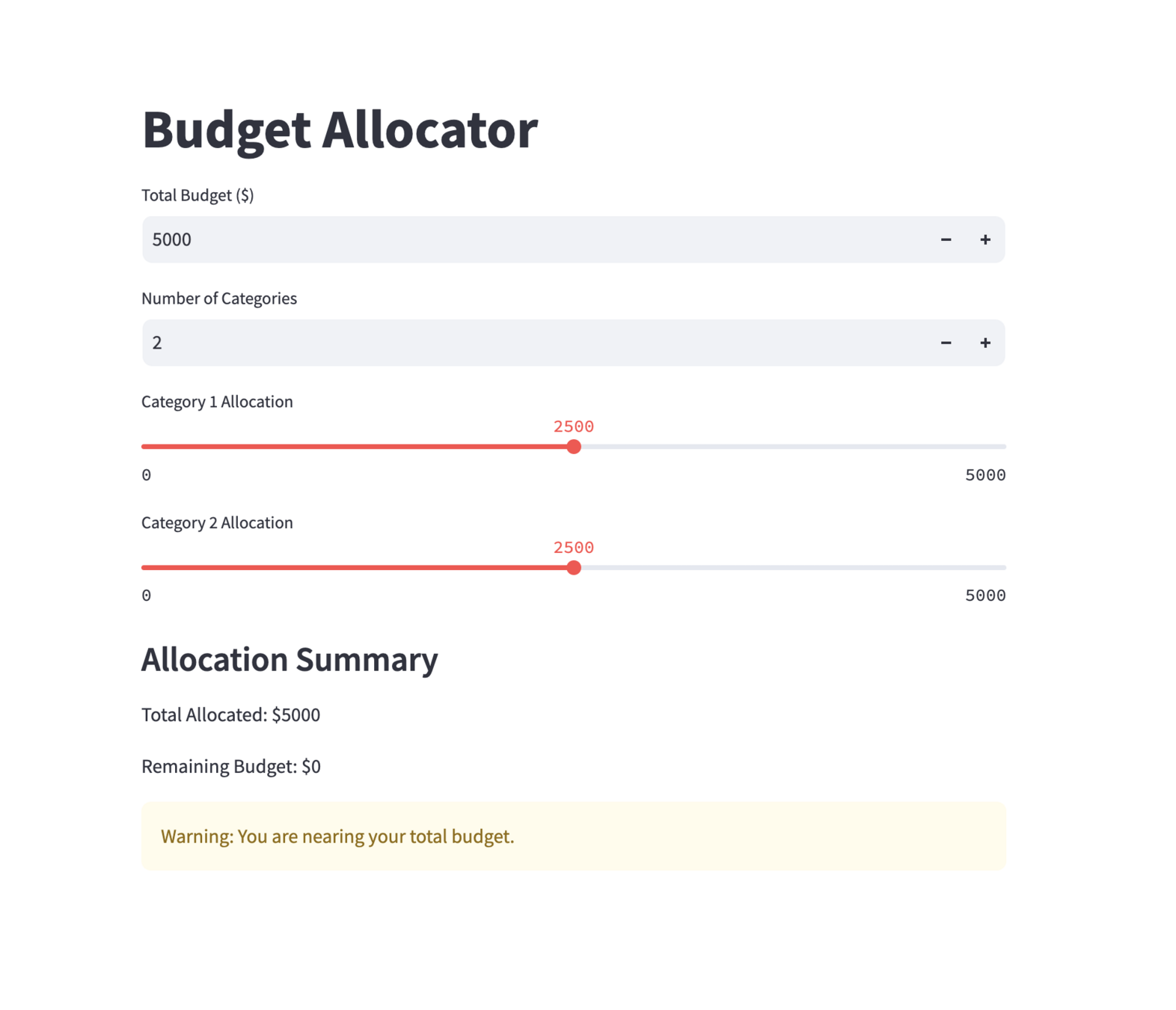Select the Remaining Budget $0 text
The height and width of the screenshot is (1010, 1176).
tap(231, 766)
